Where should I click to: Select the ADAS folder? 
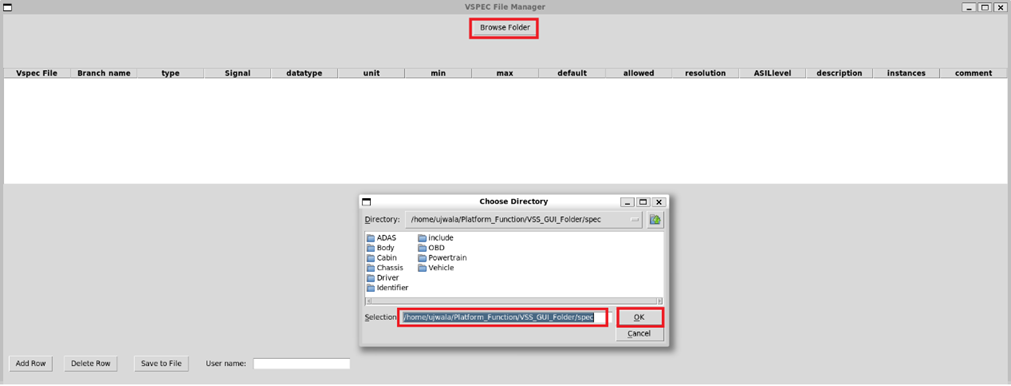point(381,238)
